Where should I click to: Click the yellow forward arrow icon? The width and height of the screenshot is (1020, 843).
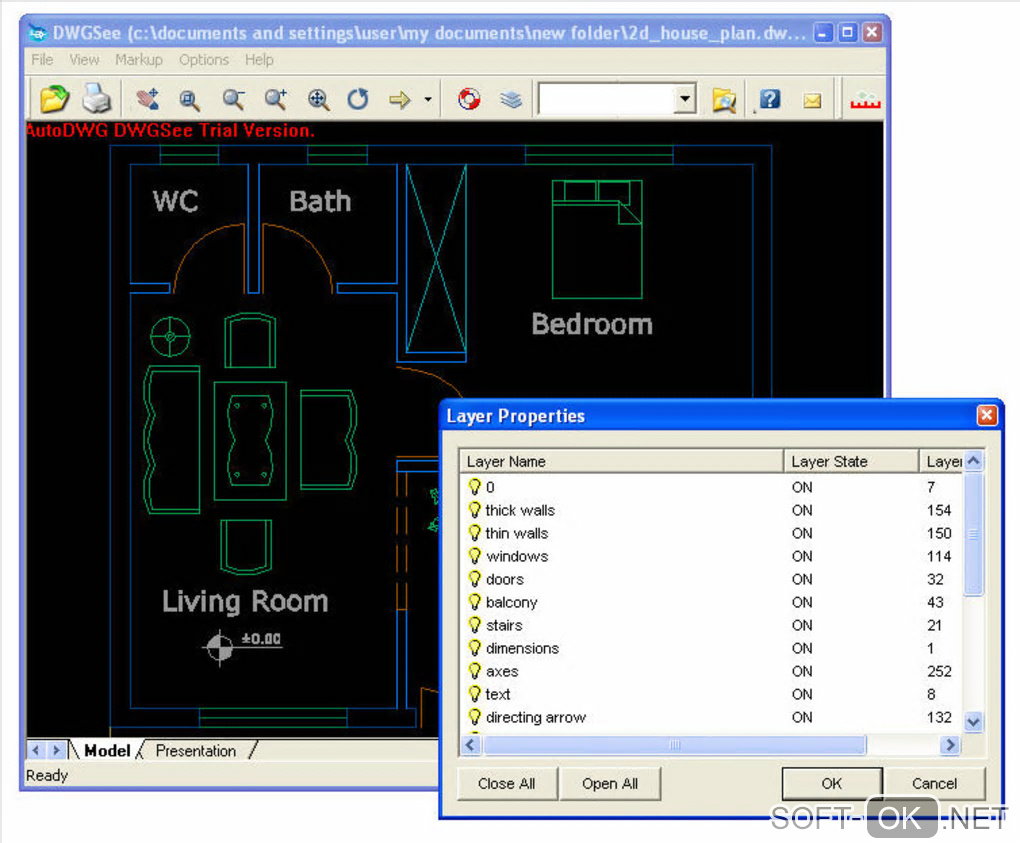pyautogui.click(x=399, y=100)
